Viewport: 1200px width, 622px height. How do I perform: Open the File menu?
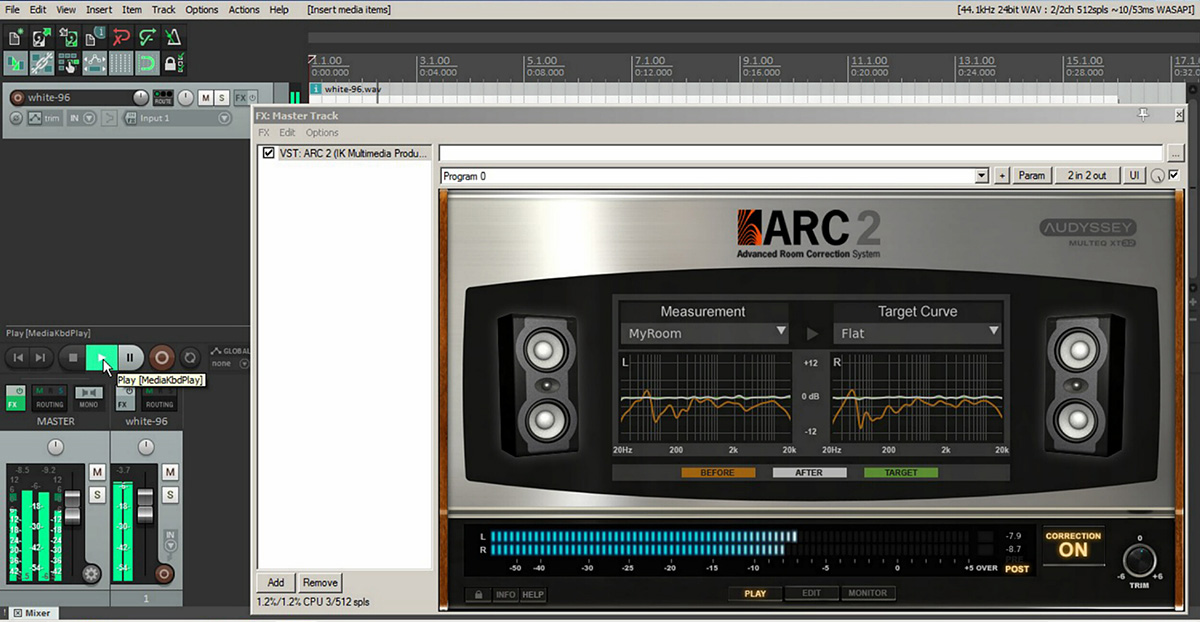(13, 9)
